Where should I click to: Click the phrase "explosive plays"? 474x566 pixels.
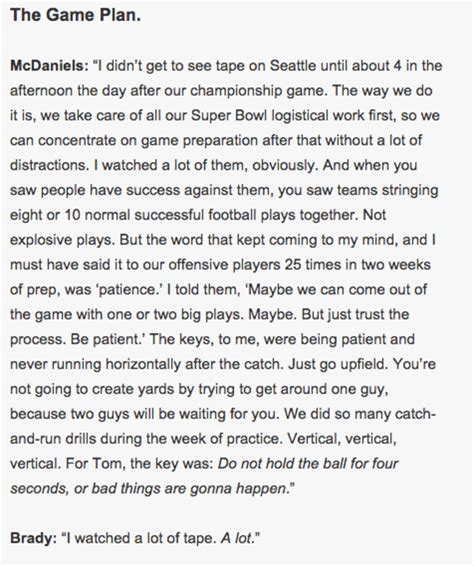(x=62, y=240)
